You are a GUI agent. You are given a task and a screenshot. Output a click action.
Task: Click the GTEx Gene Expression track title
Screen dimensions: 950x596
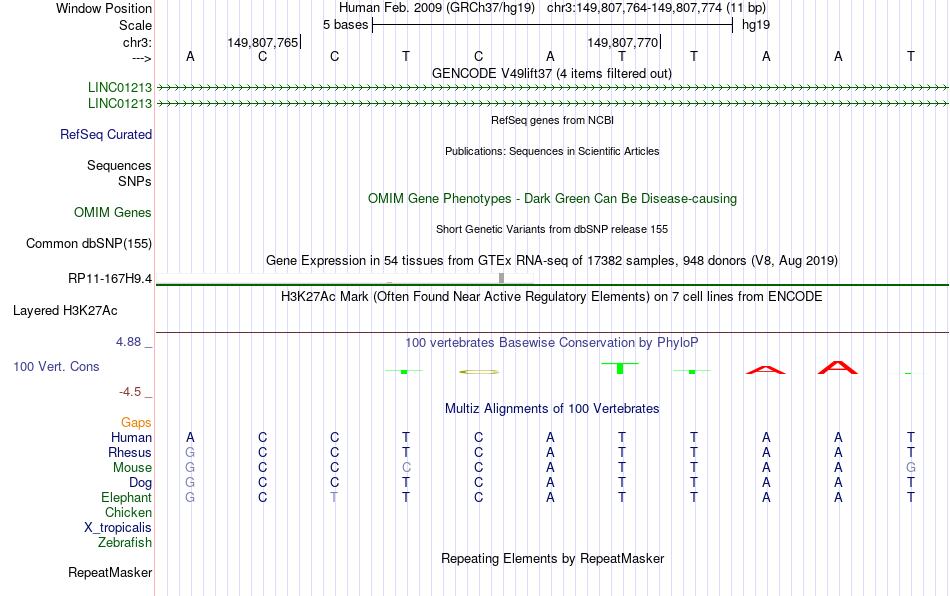(552, 260)
